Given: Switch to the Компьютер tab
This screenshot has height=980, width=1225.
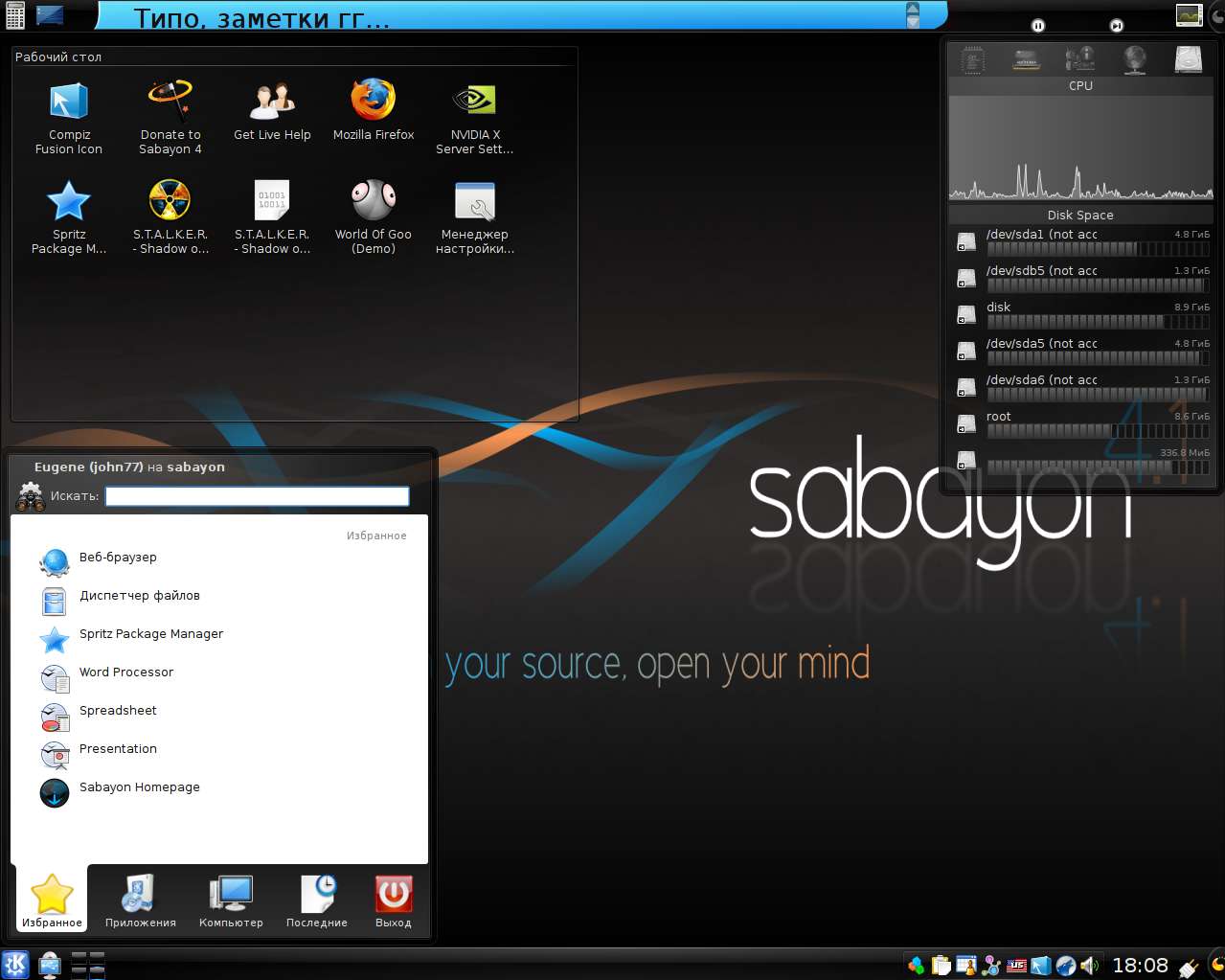Looking at the screenshot, I should (231, 900).
